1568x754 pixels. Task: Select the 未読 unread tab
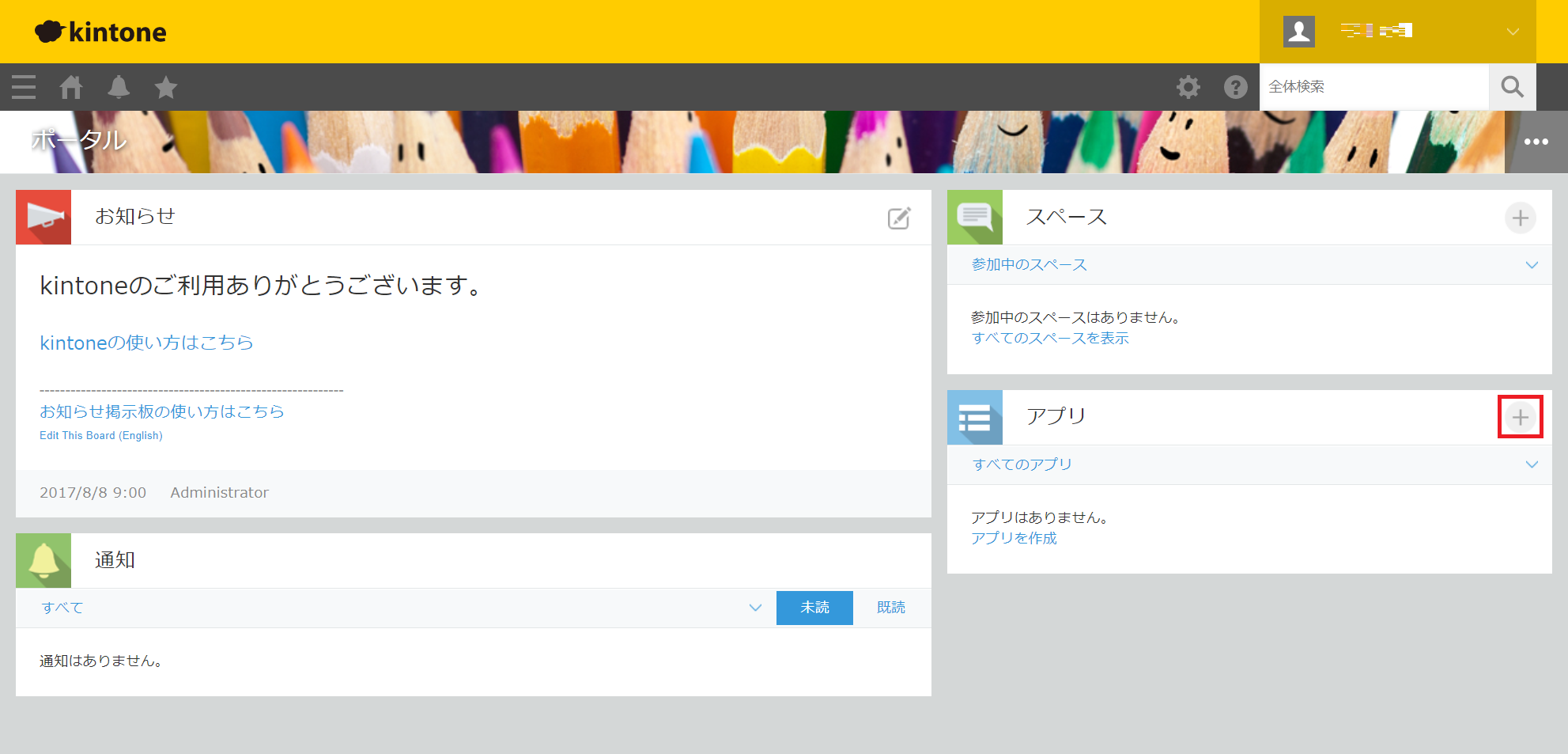pos(814,608)
